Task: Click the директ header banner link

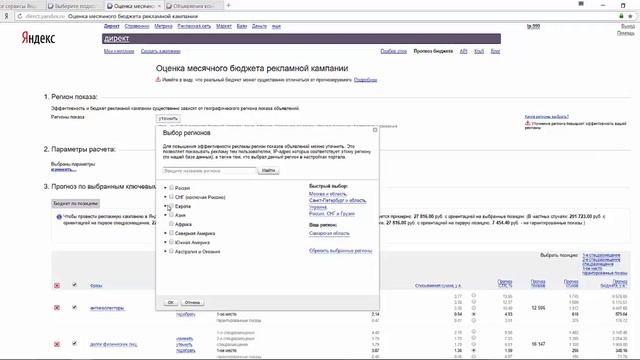Action: click(117, 38)
